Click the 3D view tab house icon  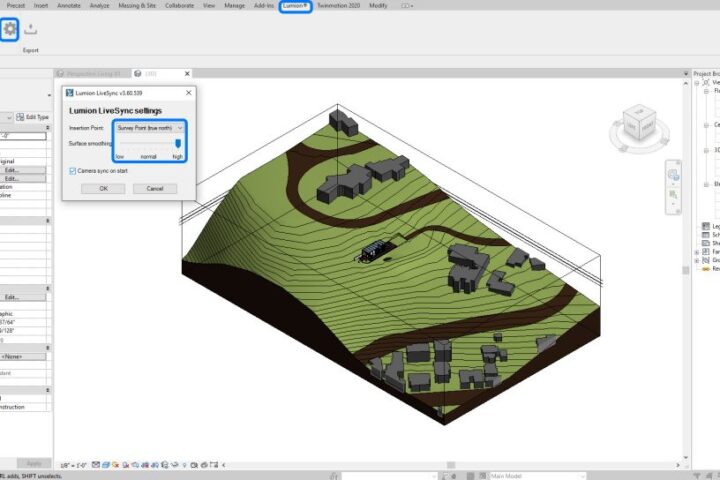[x=137, y=73]
